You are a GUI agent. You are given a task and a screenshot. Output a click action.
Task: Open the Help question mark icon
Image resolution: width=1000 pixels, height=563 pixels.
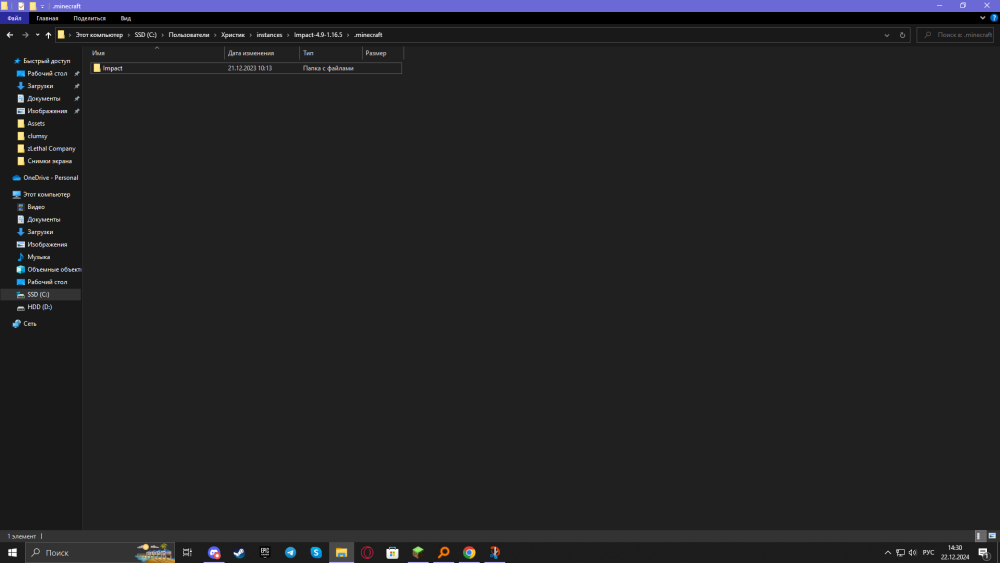click(x=994, y=18)
